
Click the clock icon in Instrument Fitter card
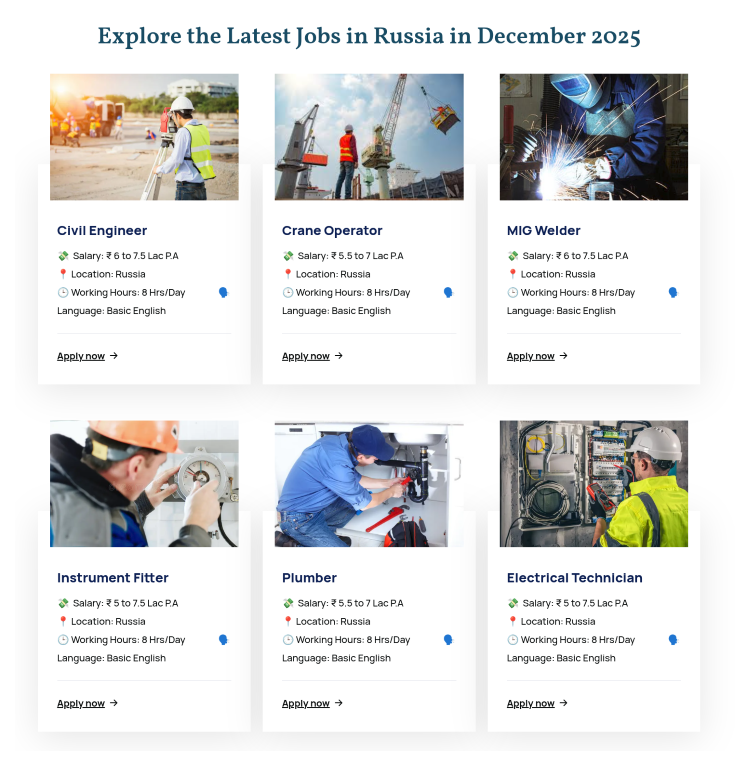(63, 640)
